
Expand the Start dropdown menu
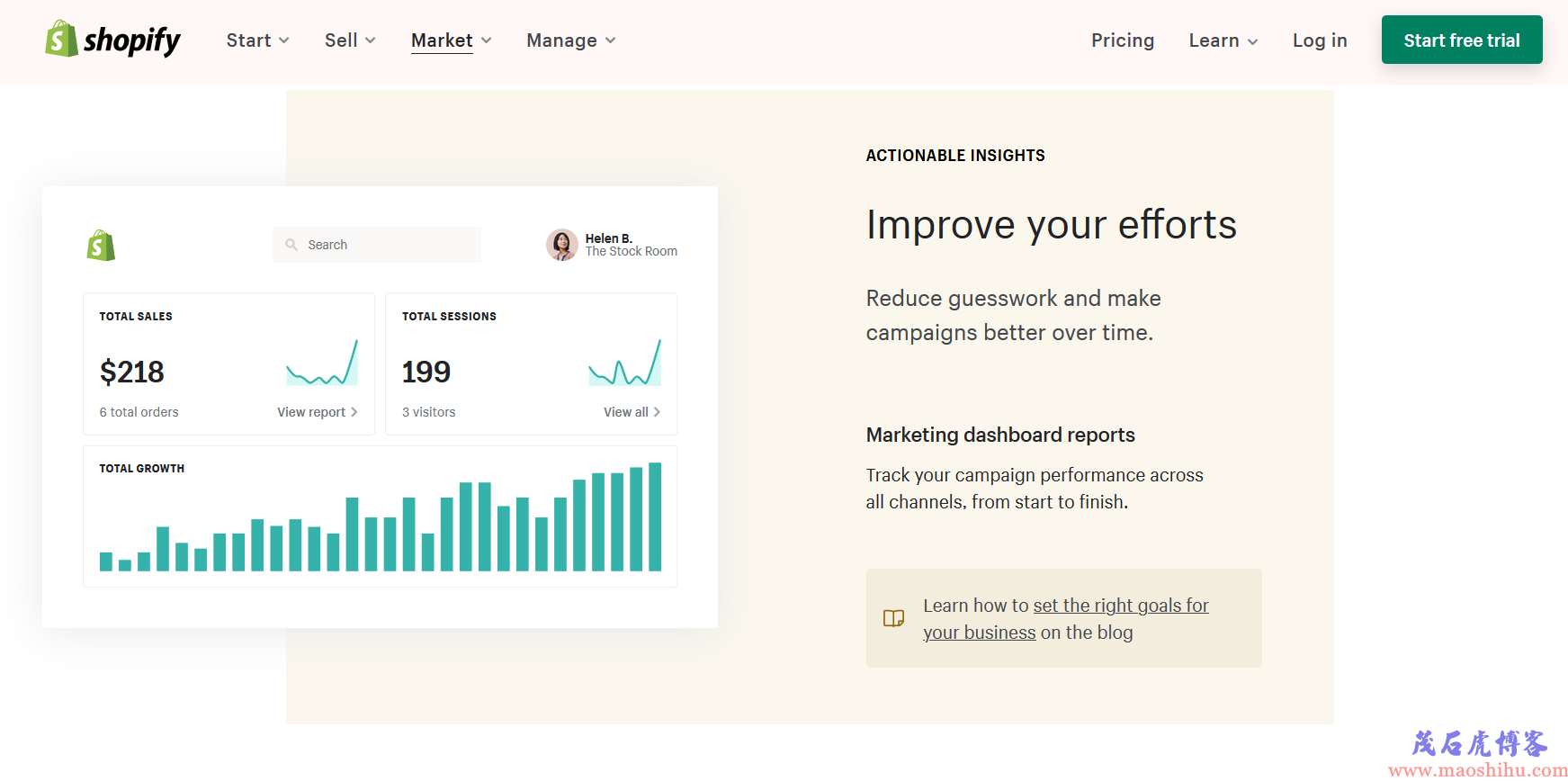pos(258,40)
